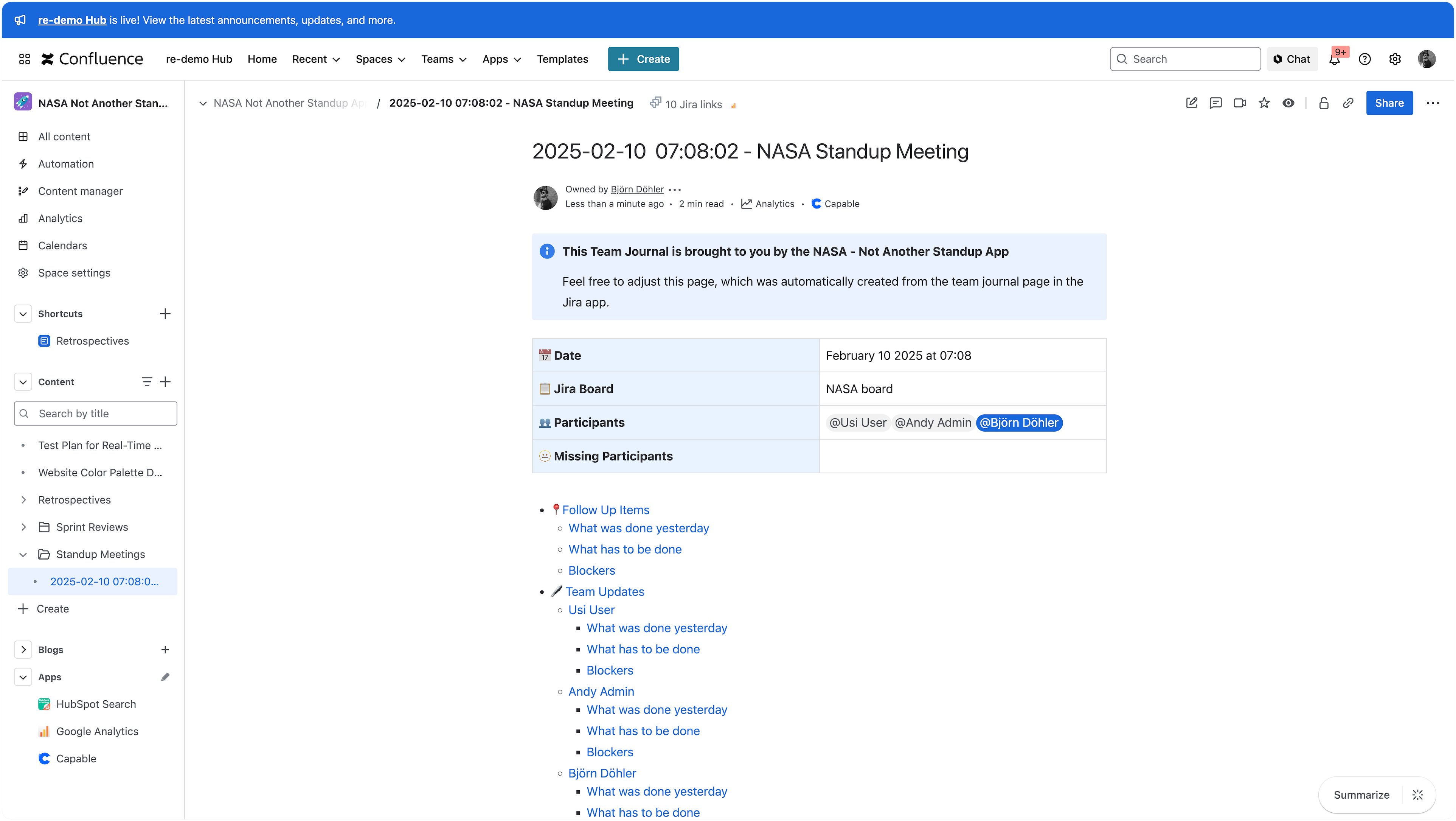This screenshot has height=821, width=1456.
Task: Star this page as favorite
Action: click(x=1264, y=103)
